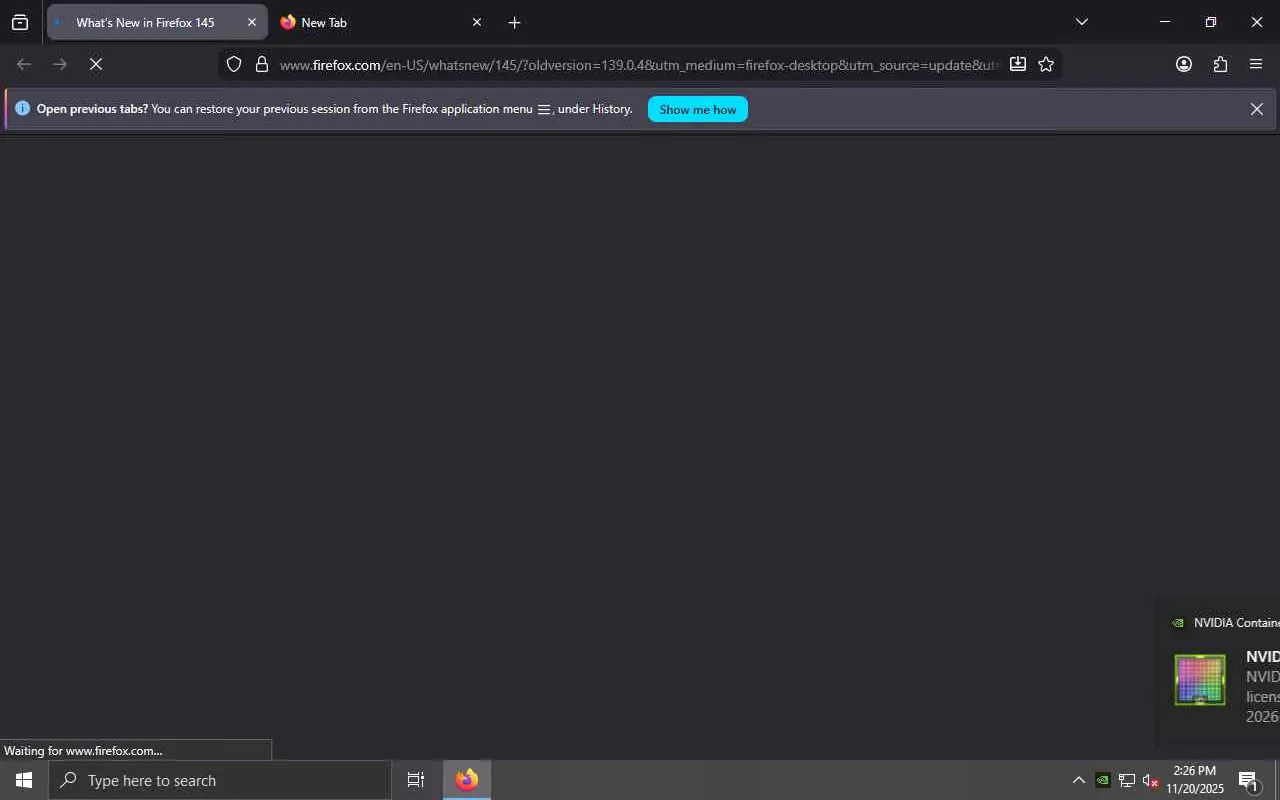
Task: Click the muted volume tray icon
Action: [x=1150, y=780]
